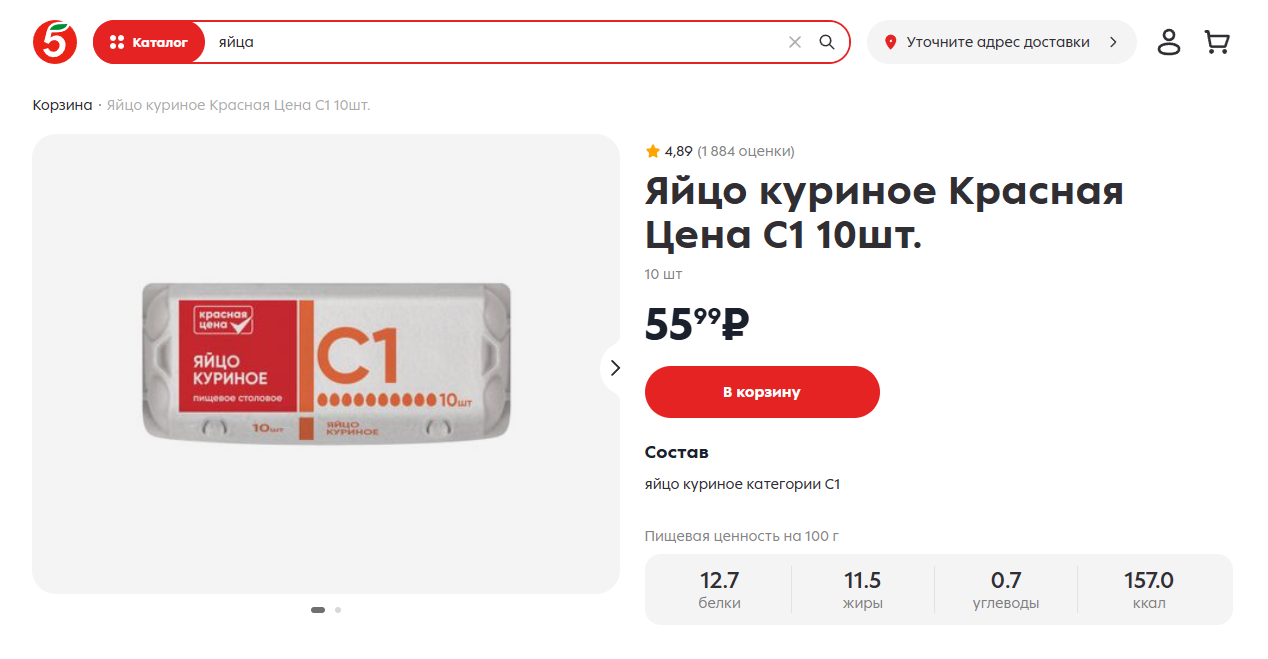The height and width of the screenshot is (659, 1268).
Task: Click the egg carton product image
Action: (x=326, y=363)
